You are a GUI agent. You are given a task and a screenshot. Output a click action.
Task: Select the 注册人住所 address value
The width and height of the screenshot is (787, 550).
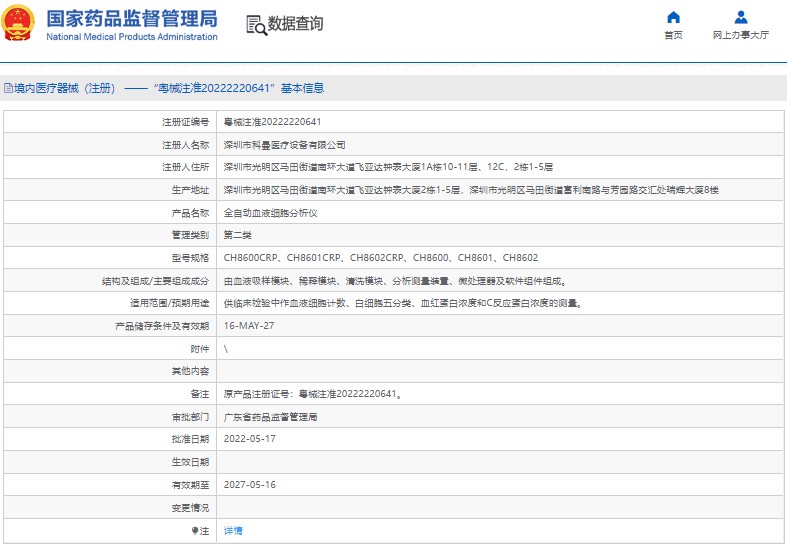388,167
